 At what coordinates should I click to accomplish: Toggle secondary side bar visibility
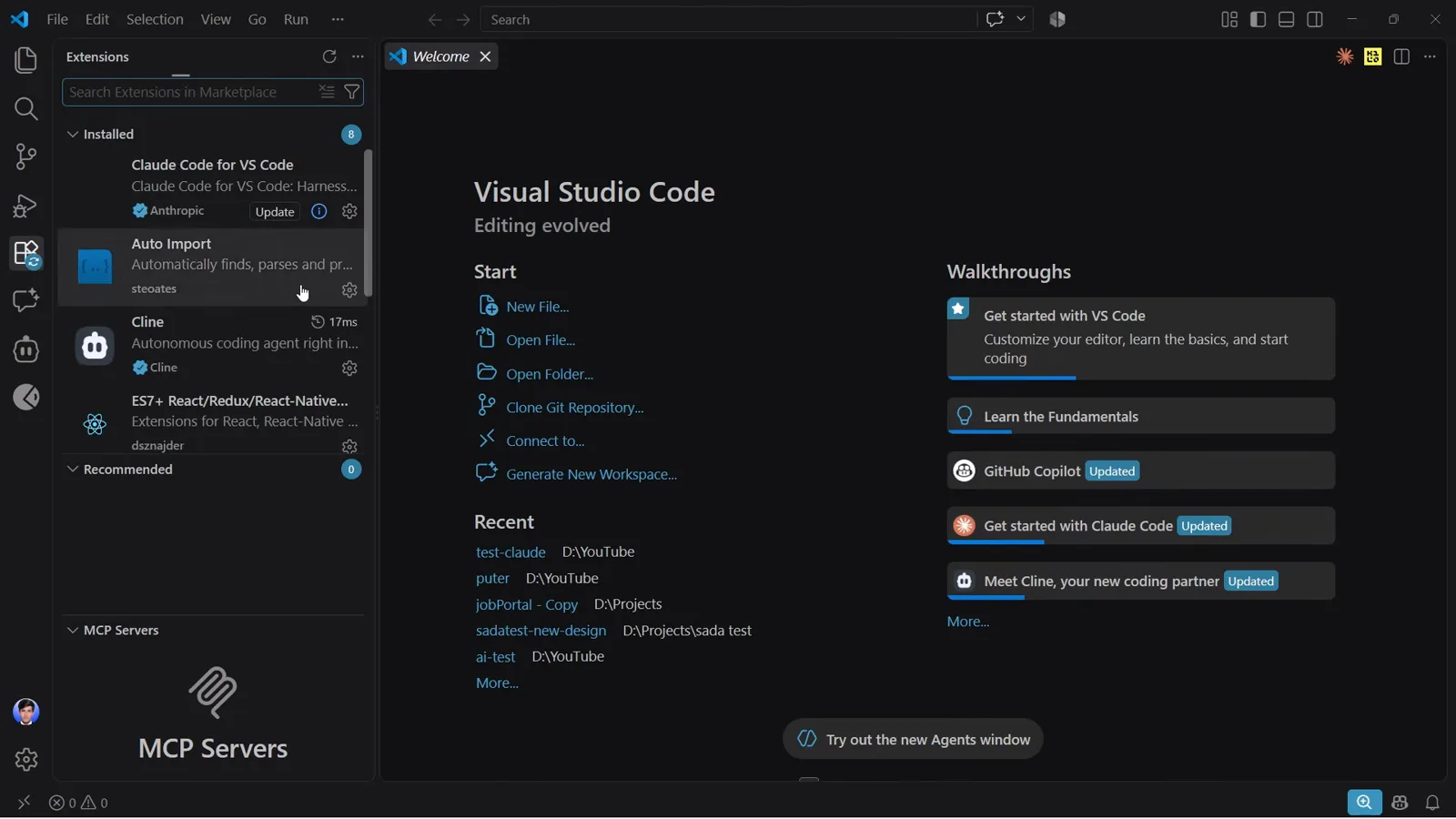[x=1315, y=19]
